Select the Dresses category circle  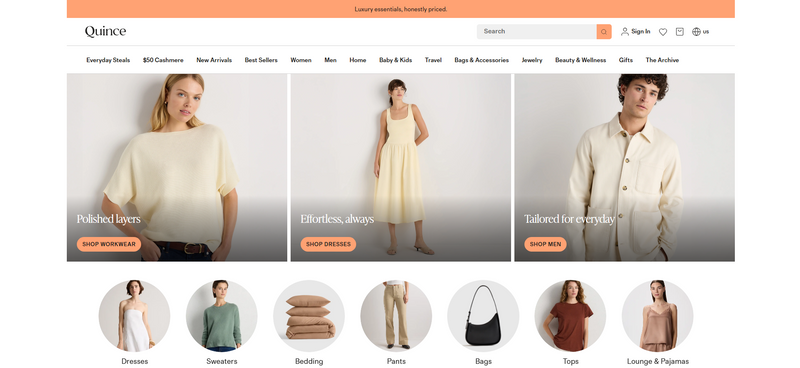coord(135,316)
